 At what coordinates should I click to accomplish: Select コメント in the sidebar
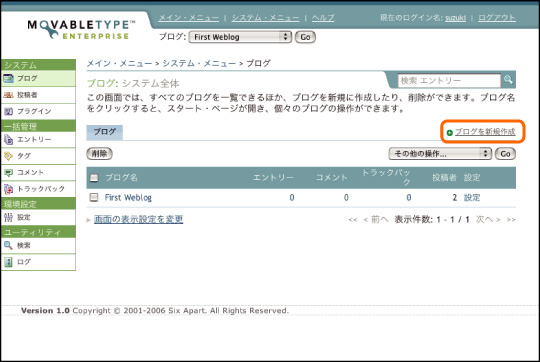38,173
